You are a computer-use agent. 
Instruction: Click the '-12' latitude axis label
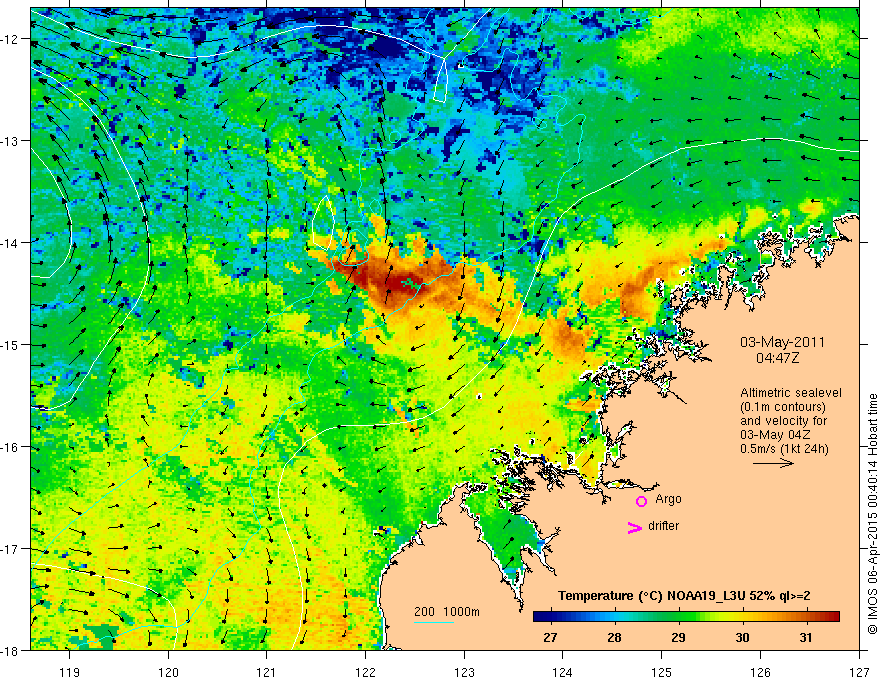point(10,39)
